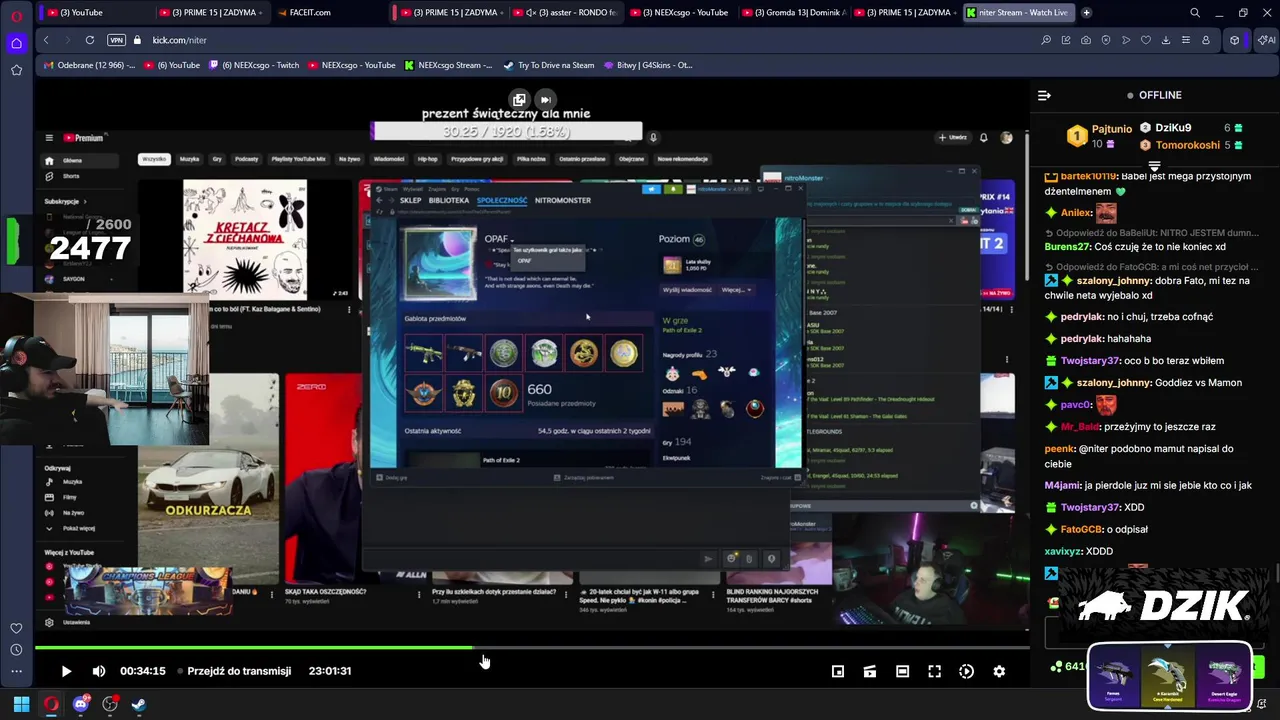The width and height of the screenshot is (1280, 720).
Task: Open 'Try To Drive na Steam' bookmark
Action: 549,65
